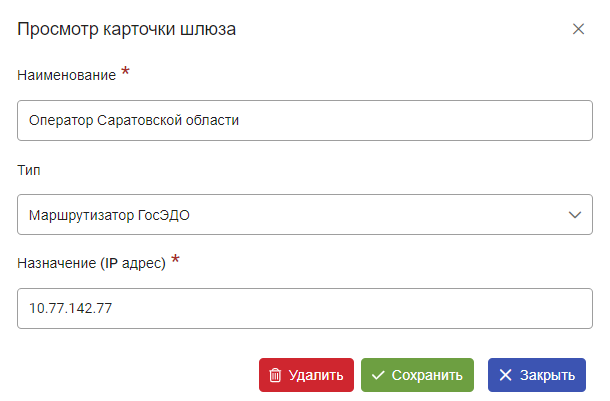Click the X icon on Закрыть button

tap(505, 375)
